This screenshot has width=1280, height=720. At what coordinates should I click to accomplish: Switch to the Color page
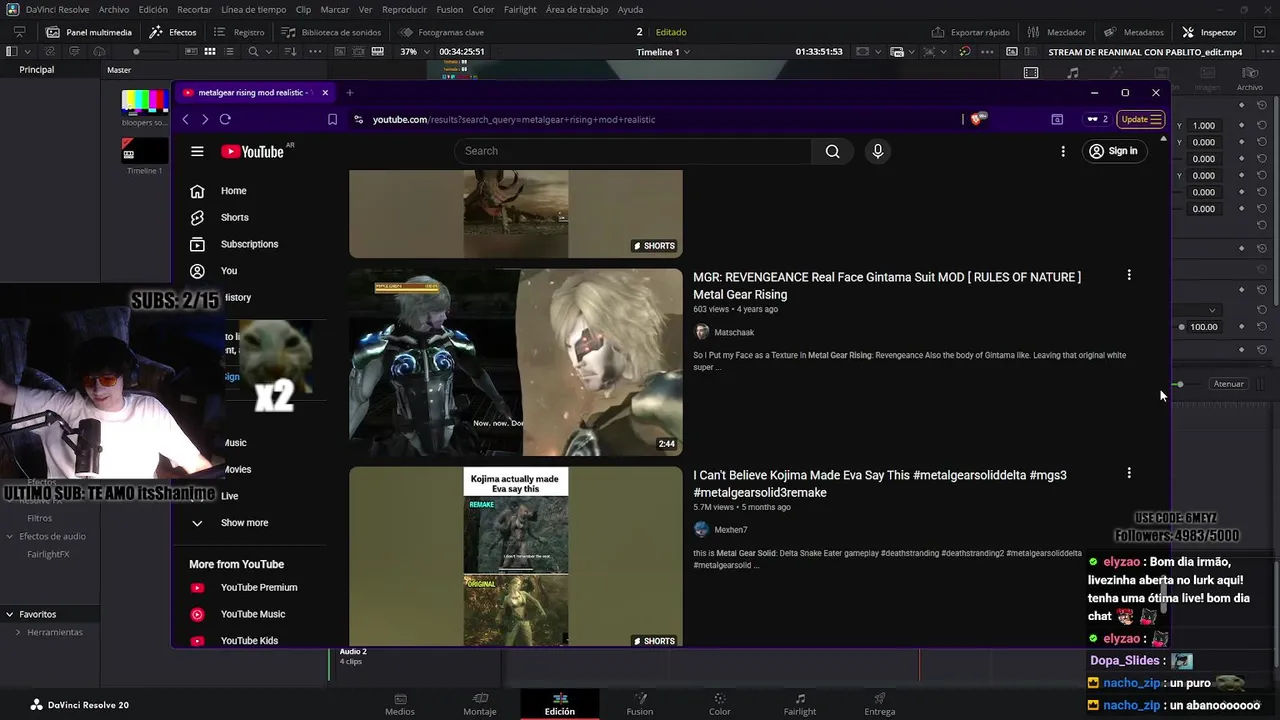[720, 704]
